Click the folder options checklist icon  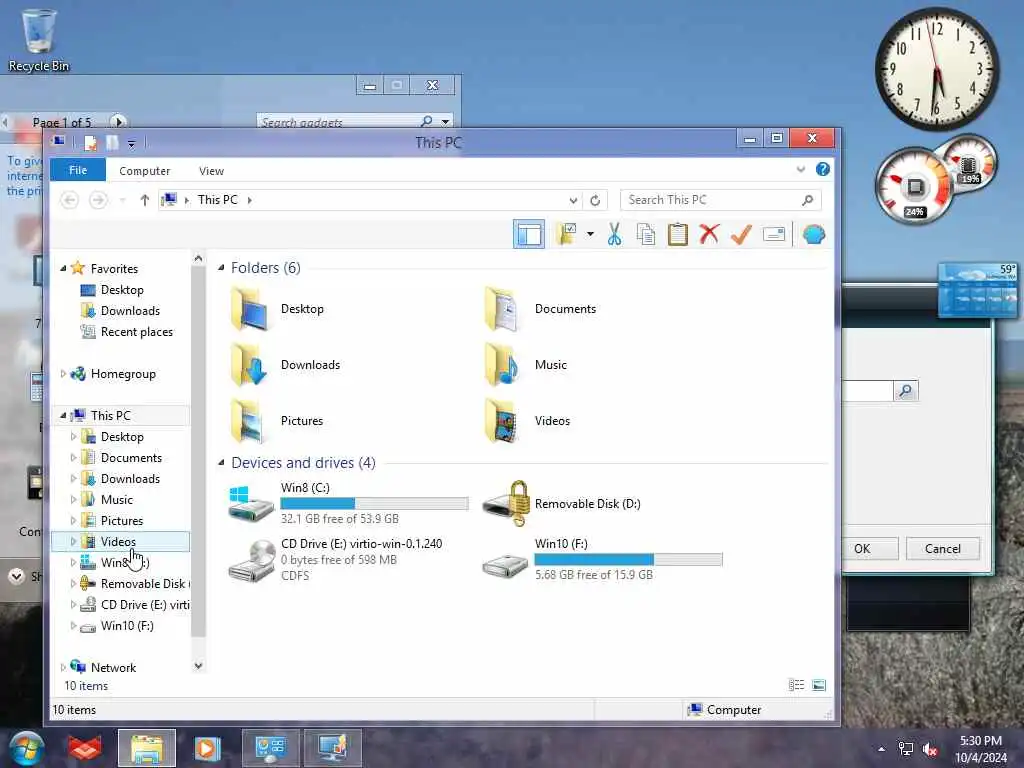(x=566, y=234)
